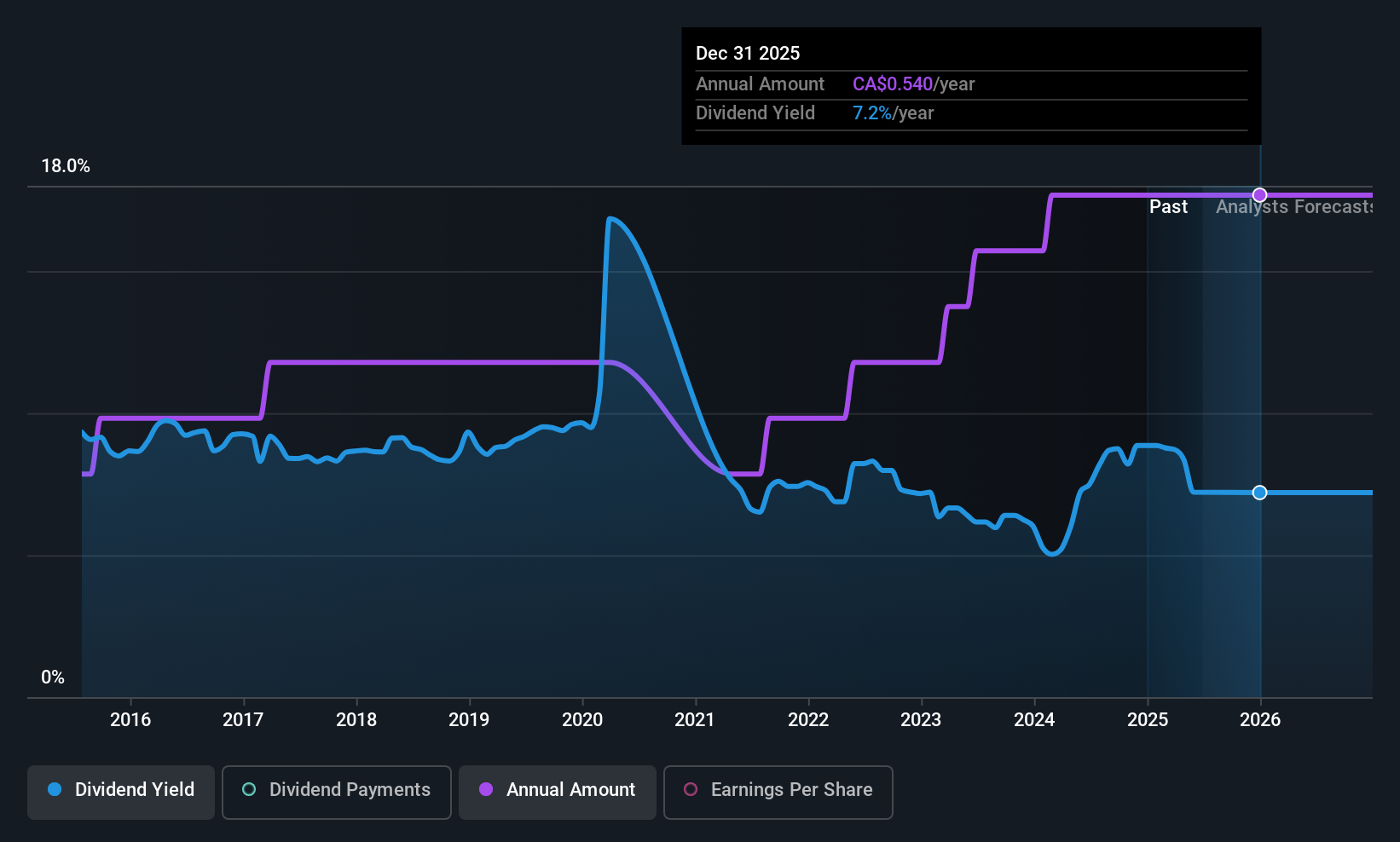Toggle the Dividend Payments series
This screenshot has height=842, width=1400.
coord(336,792)
